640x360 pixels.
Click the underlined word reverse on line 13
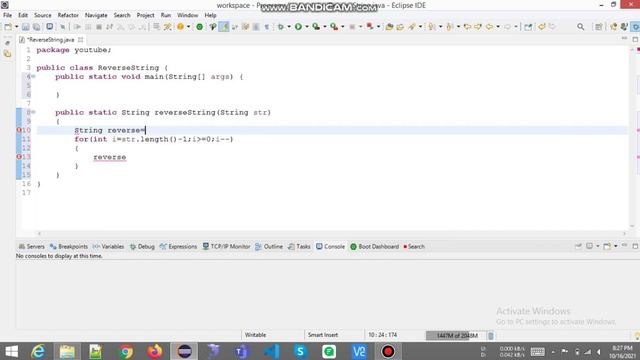[109, 157]
